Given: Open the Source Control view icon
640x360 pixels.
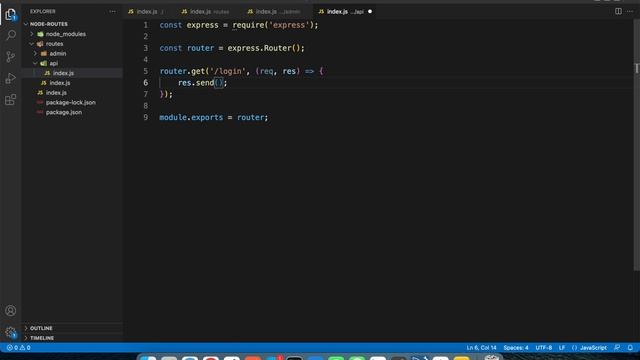Looking at the screenshot, I should (11, 57).
